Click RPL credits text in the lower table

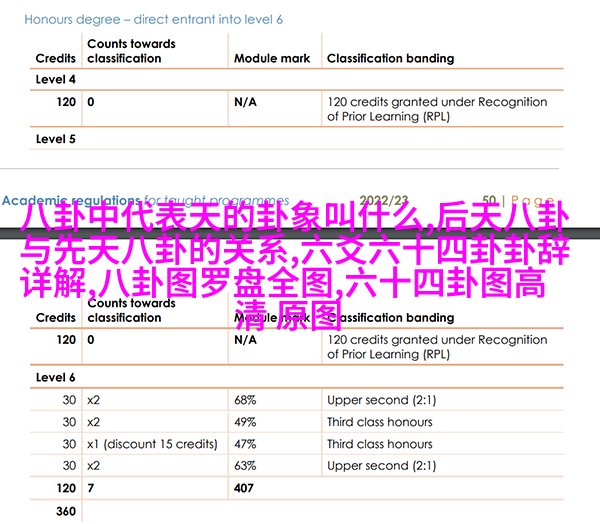click(437, 347)
